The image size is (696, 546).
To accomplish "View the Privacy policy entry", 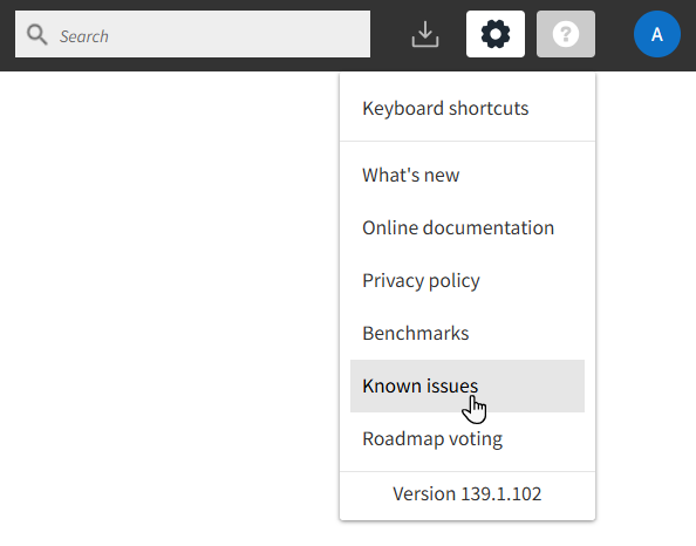I will click(421, 281).
